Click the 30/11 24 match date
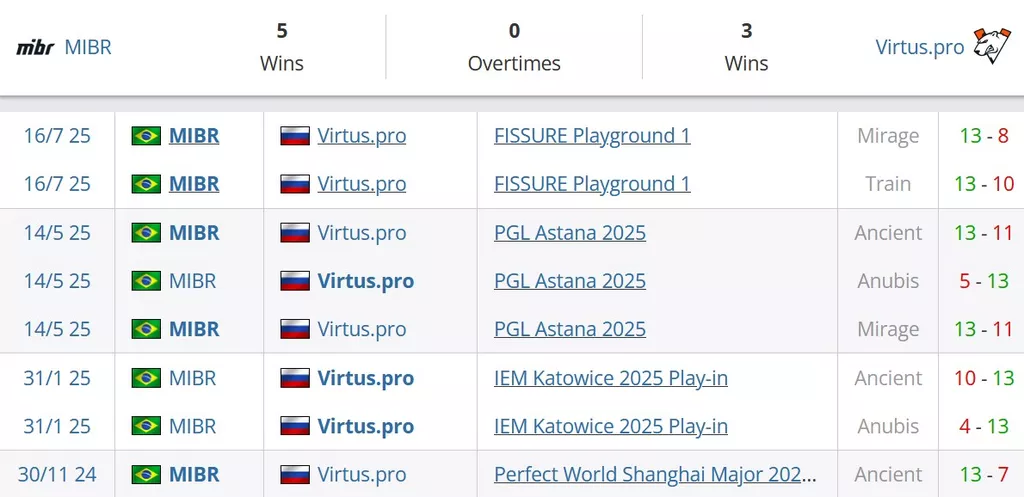The height and width of the screenshot is (497, 1024). pyautogui.click(x=57, y=475)
